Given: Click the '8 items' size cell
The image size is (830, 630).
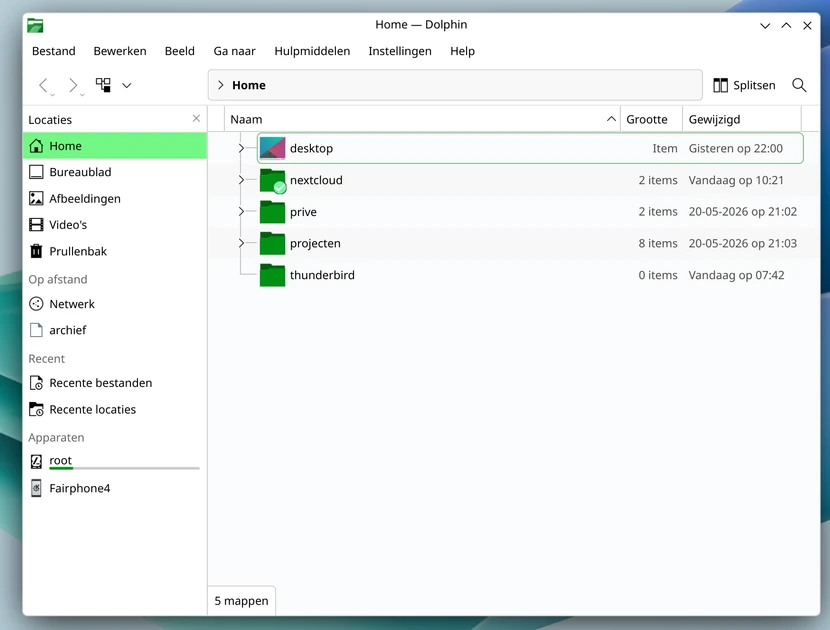Looking at the screenshot, I should pyautogui.click(x=657, y=244).
